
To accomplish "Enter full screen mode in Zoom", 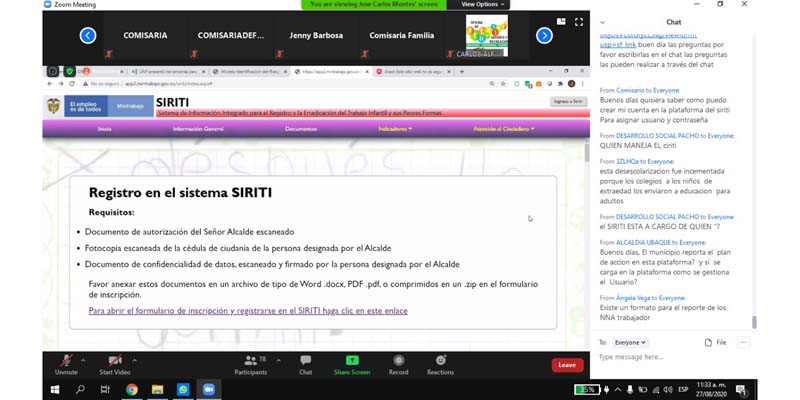I will pos(579,22).
